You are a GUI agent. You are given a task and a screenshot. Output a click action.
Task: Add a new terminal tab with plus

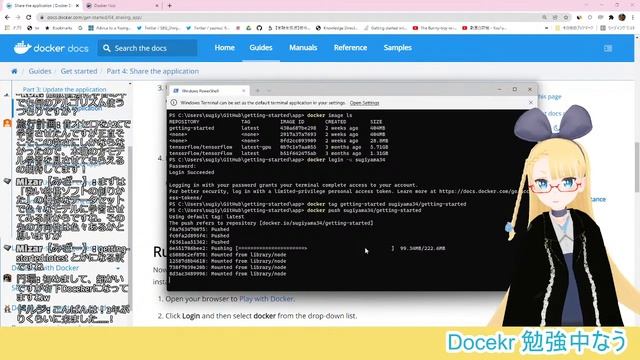pos(258,91)
